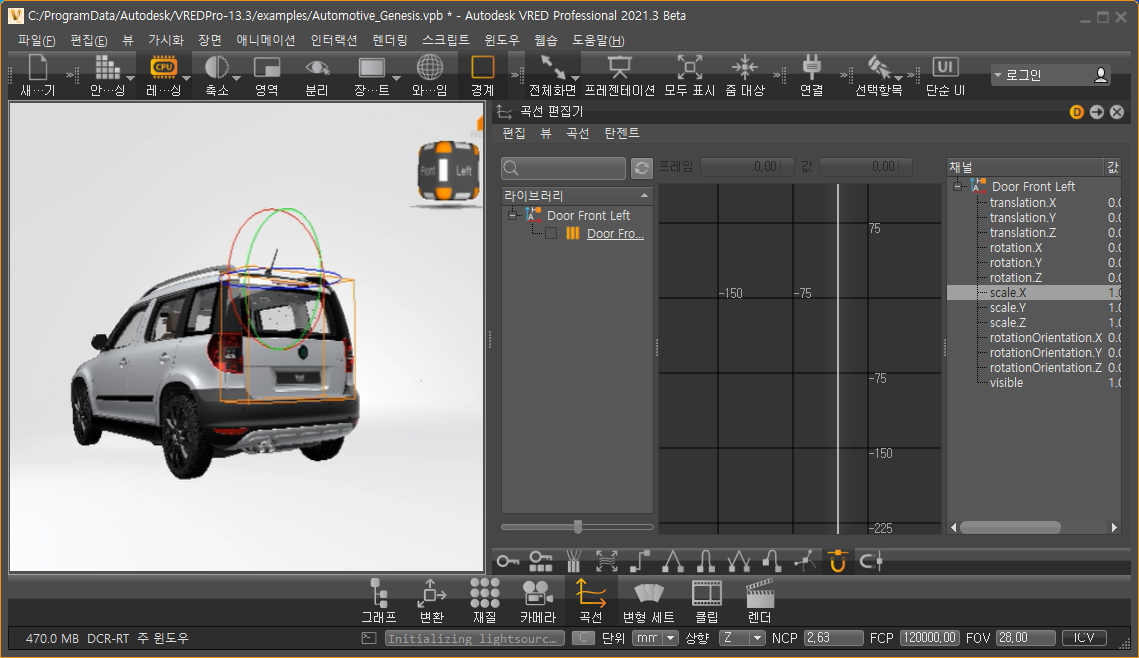The width and height of the screenshot is (1139, 658).
Task: Toggle the 경계 (bounds) display button
Action: coord(483,68)
